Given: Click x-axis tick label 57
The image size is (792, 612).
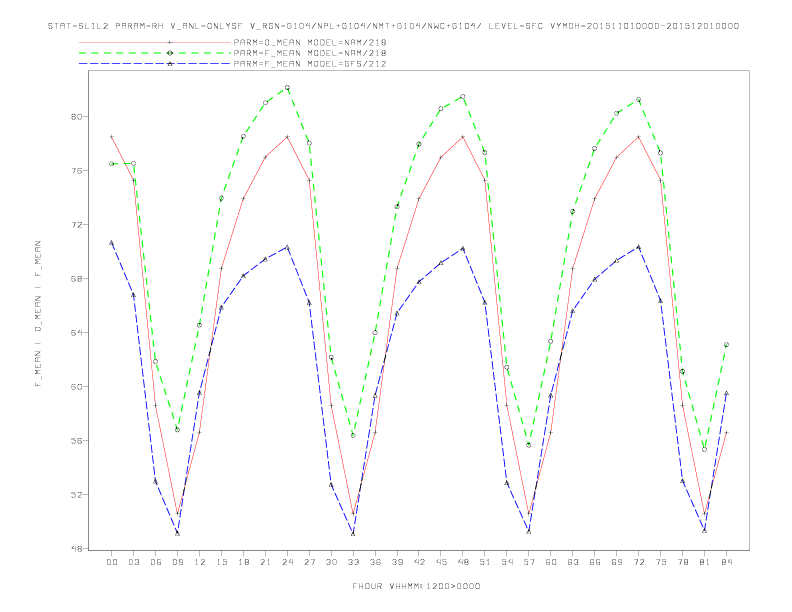Looking at the screenshot, I should [x=529, y=562].
